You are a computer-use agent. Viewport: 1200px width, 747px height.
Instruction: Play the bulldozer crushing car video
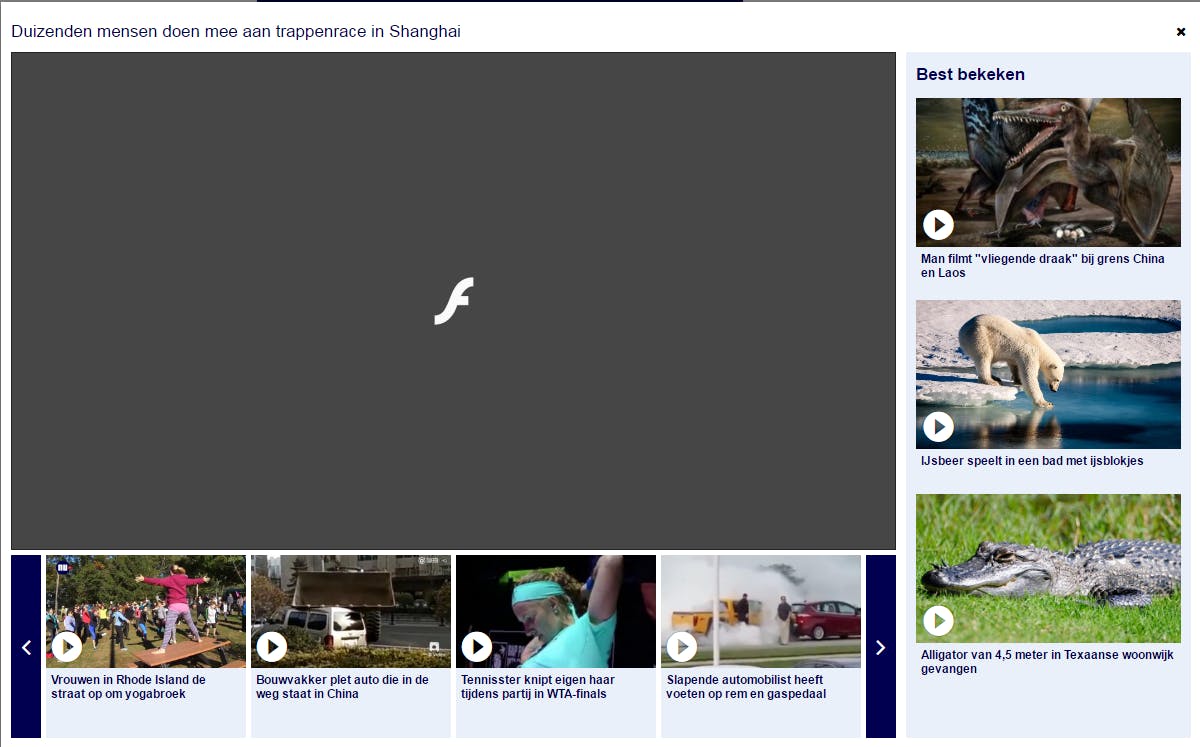(x=272, y=647)
